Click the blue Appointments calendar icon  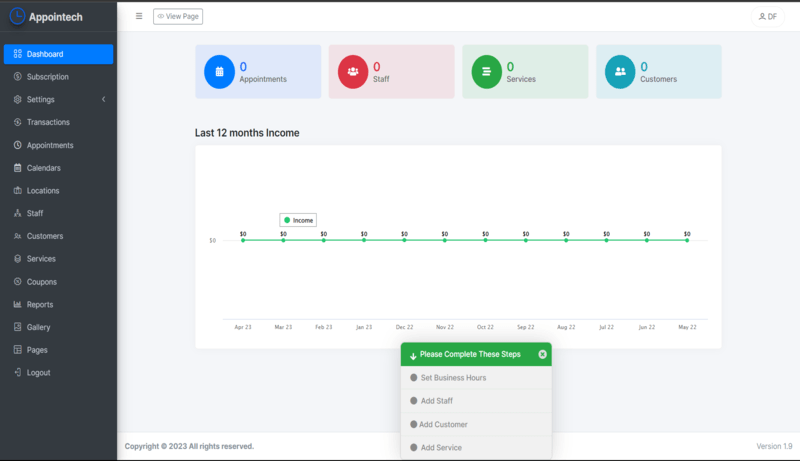point(219,72)
